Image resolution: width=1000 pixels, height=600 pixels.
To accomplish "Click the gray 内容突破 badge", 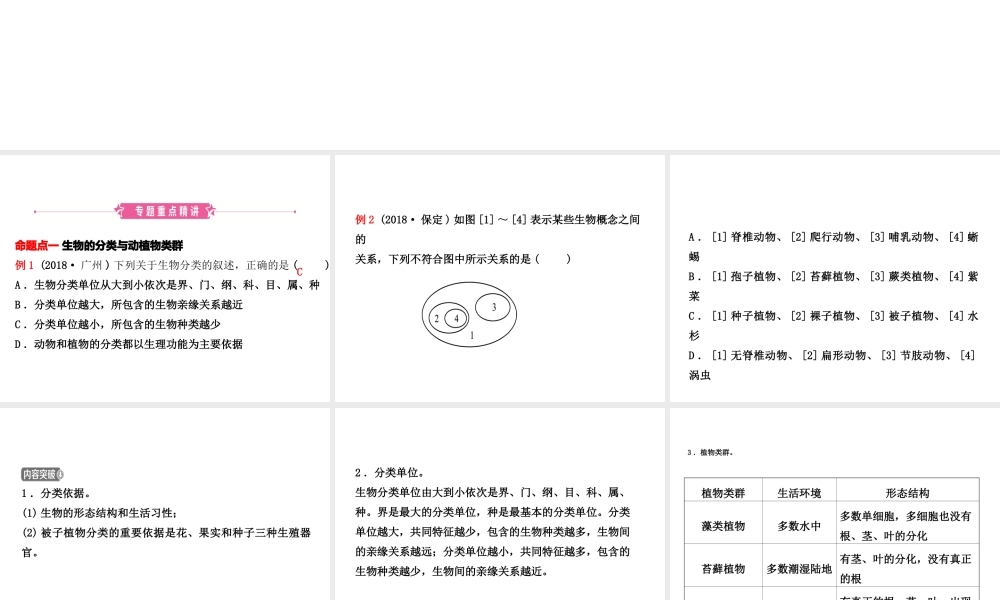I will coord(43,474).
